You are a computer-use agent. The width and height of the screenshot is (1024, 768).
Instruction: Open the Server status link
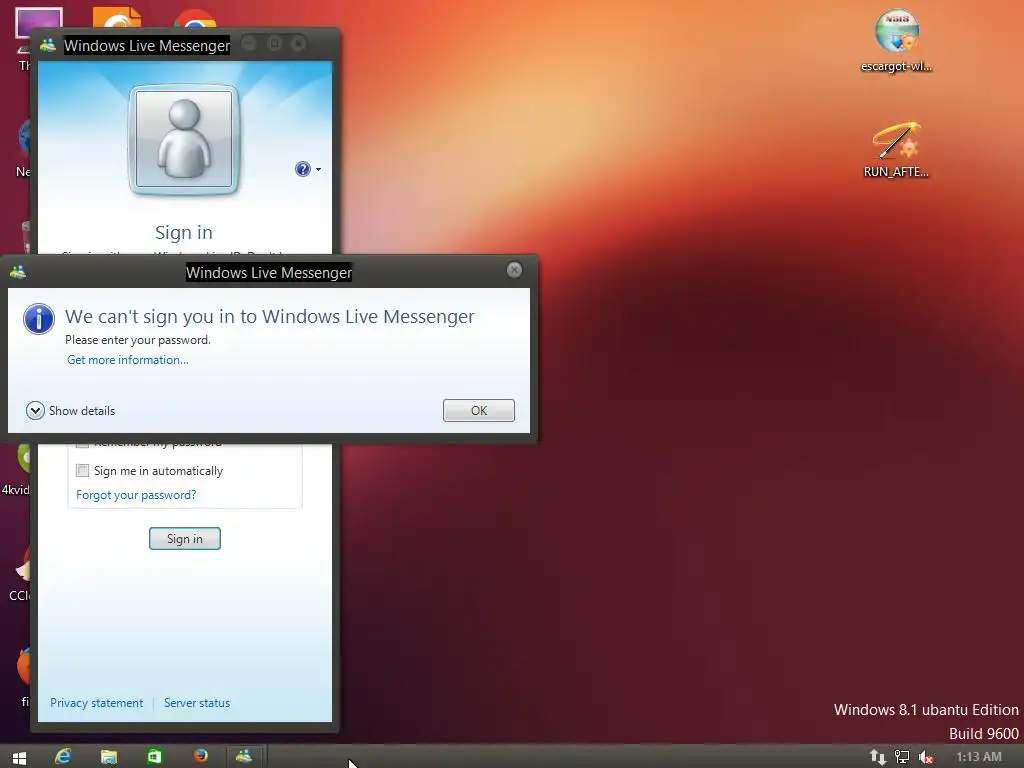197,703
